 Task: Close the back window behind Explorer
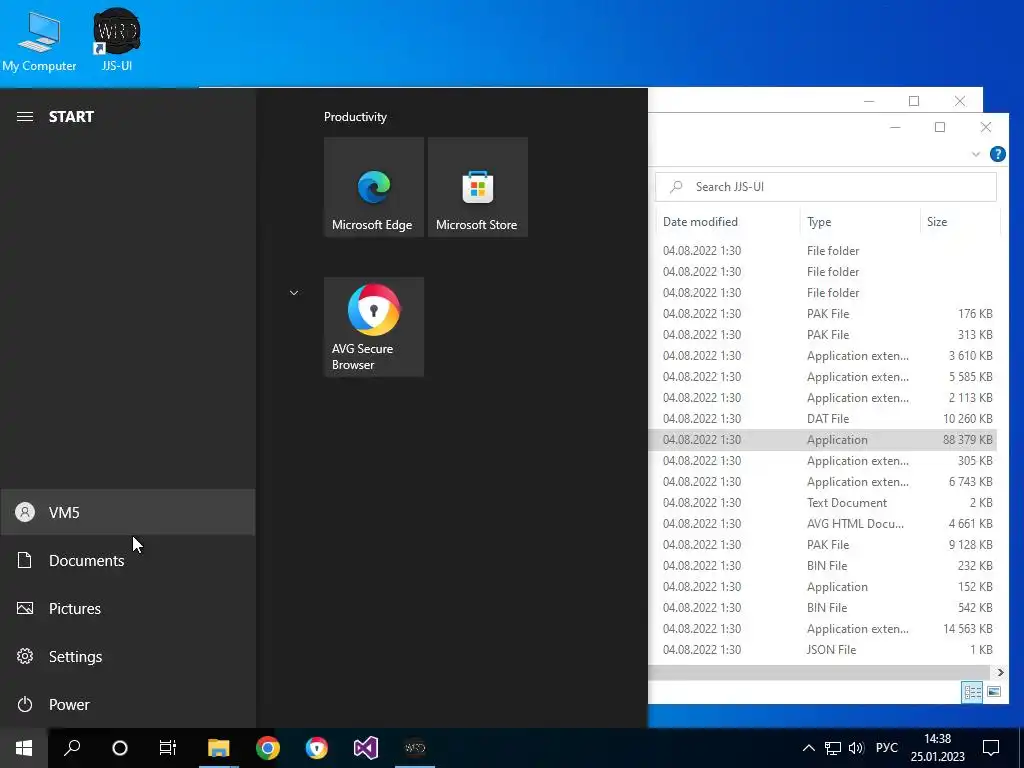coord(959,101)
